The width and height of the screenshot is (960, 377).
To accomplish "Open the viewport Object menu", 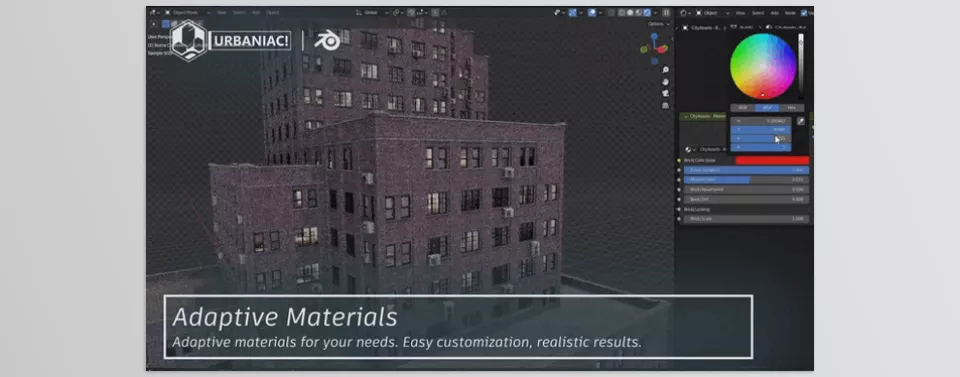I will [x=273, y=13].
